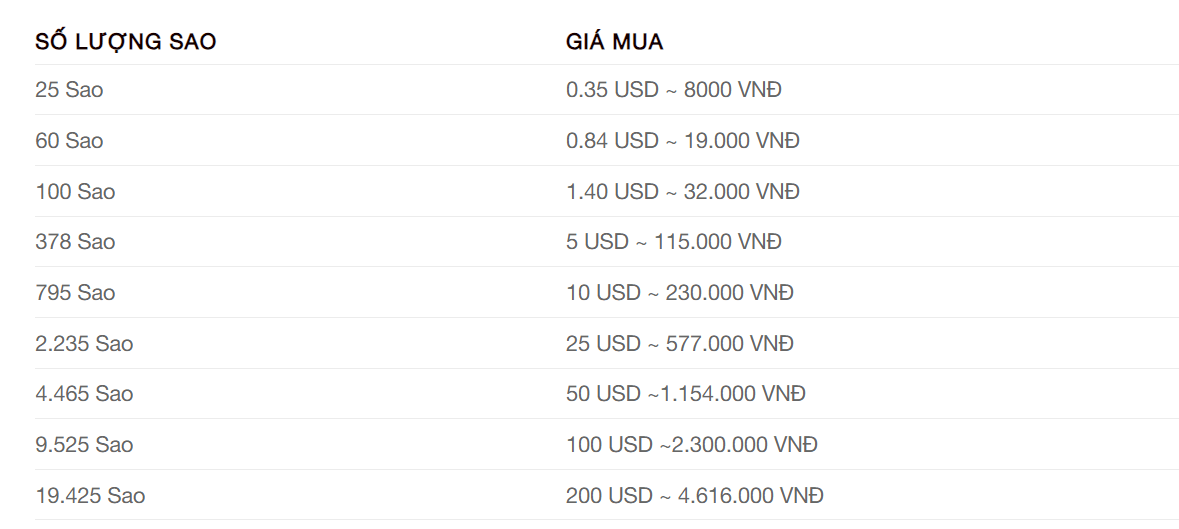This screenshot has width=1179, height=529.
Task: Click the 10 USD ~ 230.000 VNĐ price
Action: point(680,292)
